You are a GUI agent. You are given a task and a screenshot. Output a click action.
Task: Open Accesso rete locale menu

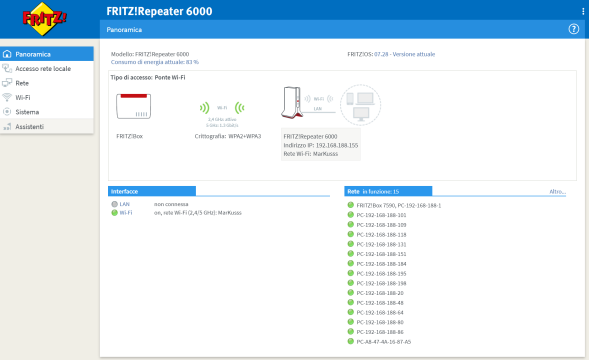point(47,68)
